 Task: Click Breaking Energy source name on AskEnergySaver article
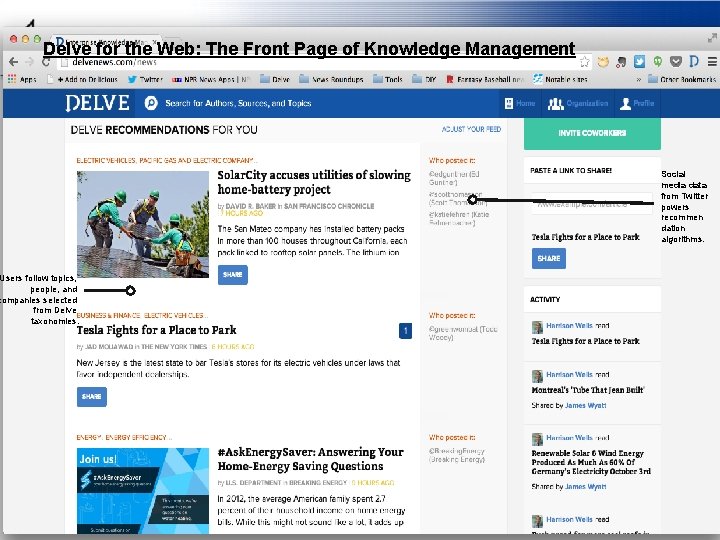[x=318, y=483]
